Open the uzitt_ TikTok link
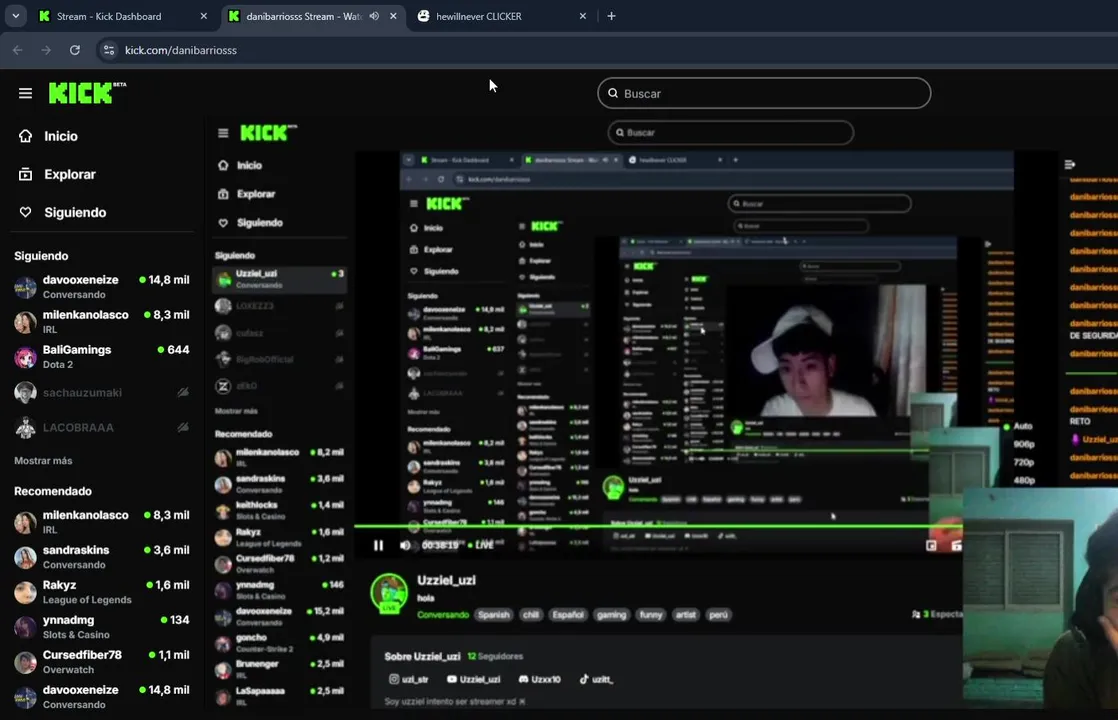Screen dimensions: 1118x720 [596, 679]
